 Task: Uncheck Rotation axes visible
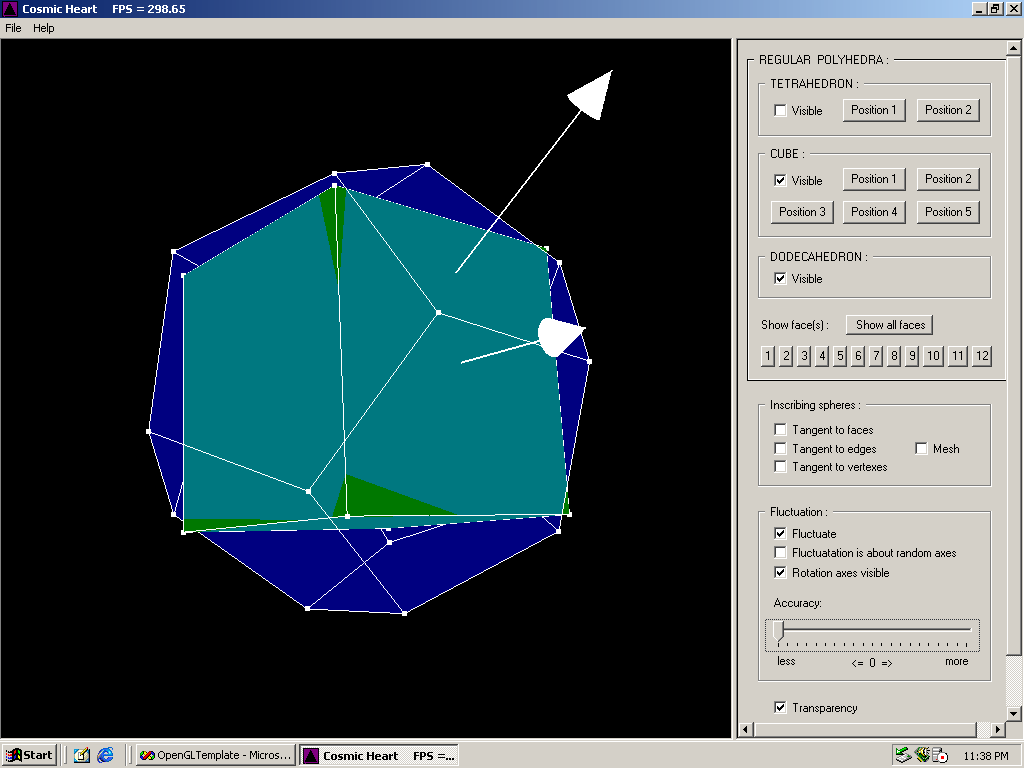point(780,572)
